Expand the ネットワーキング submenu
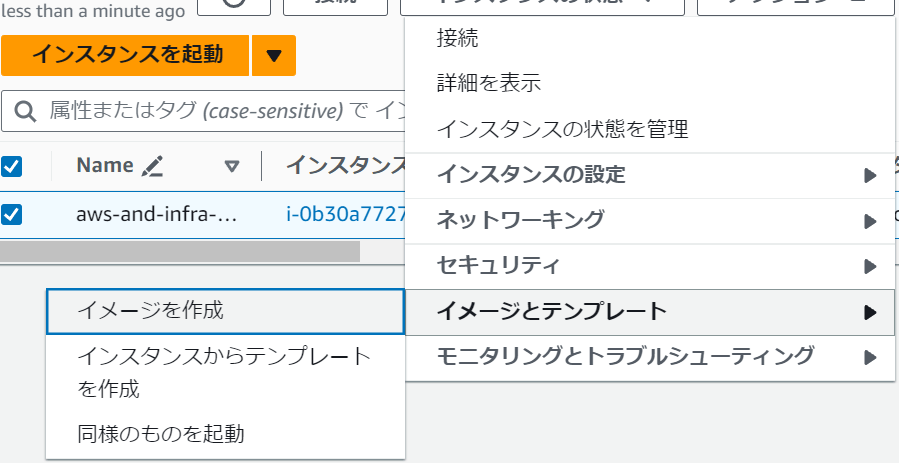Image resolution: width=899 pixels, height=463 pixels. pyautogui.click(x=650, y=221)
